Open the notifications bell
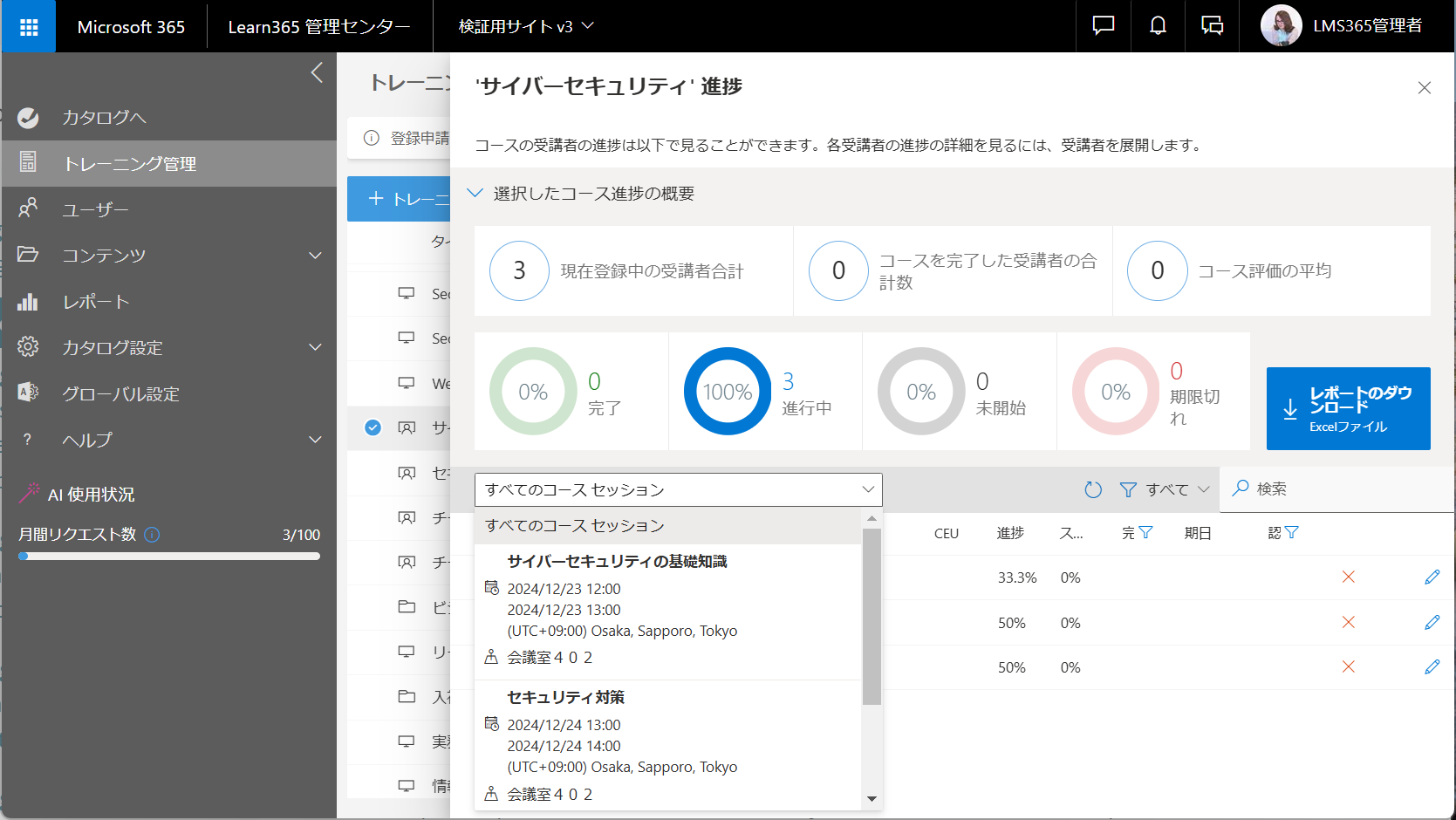Viewport: 1456px width, 820px height. point(1158,26)
